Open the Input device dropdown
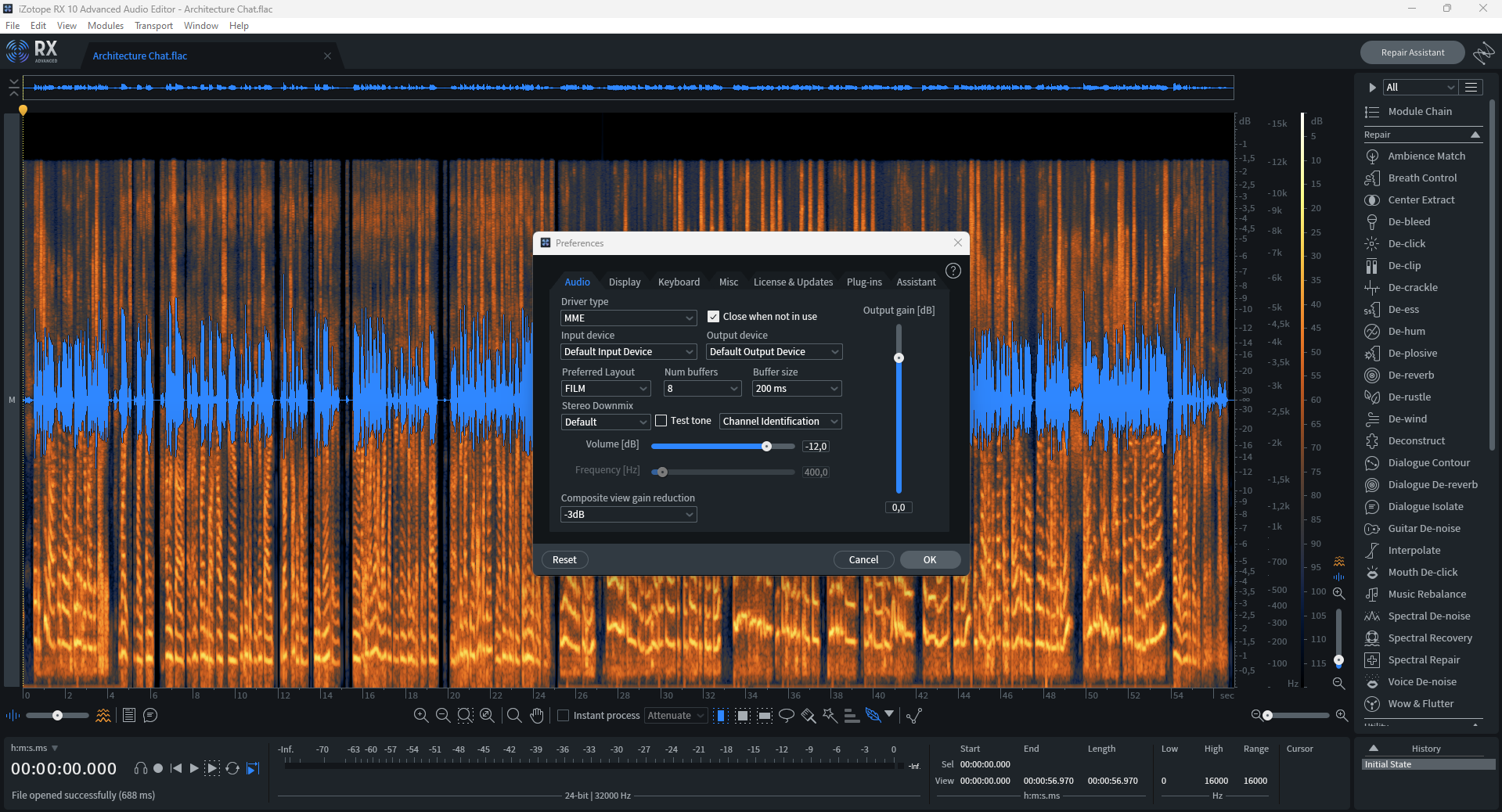The height and width of the screenshot is (812, 1502). click(x=629, y=352)
